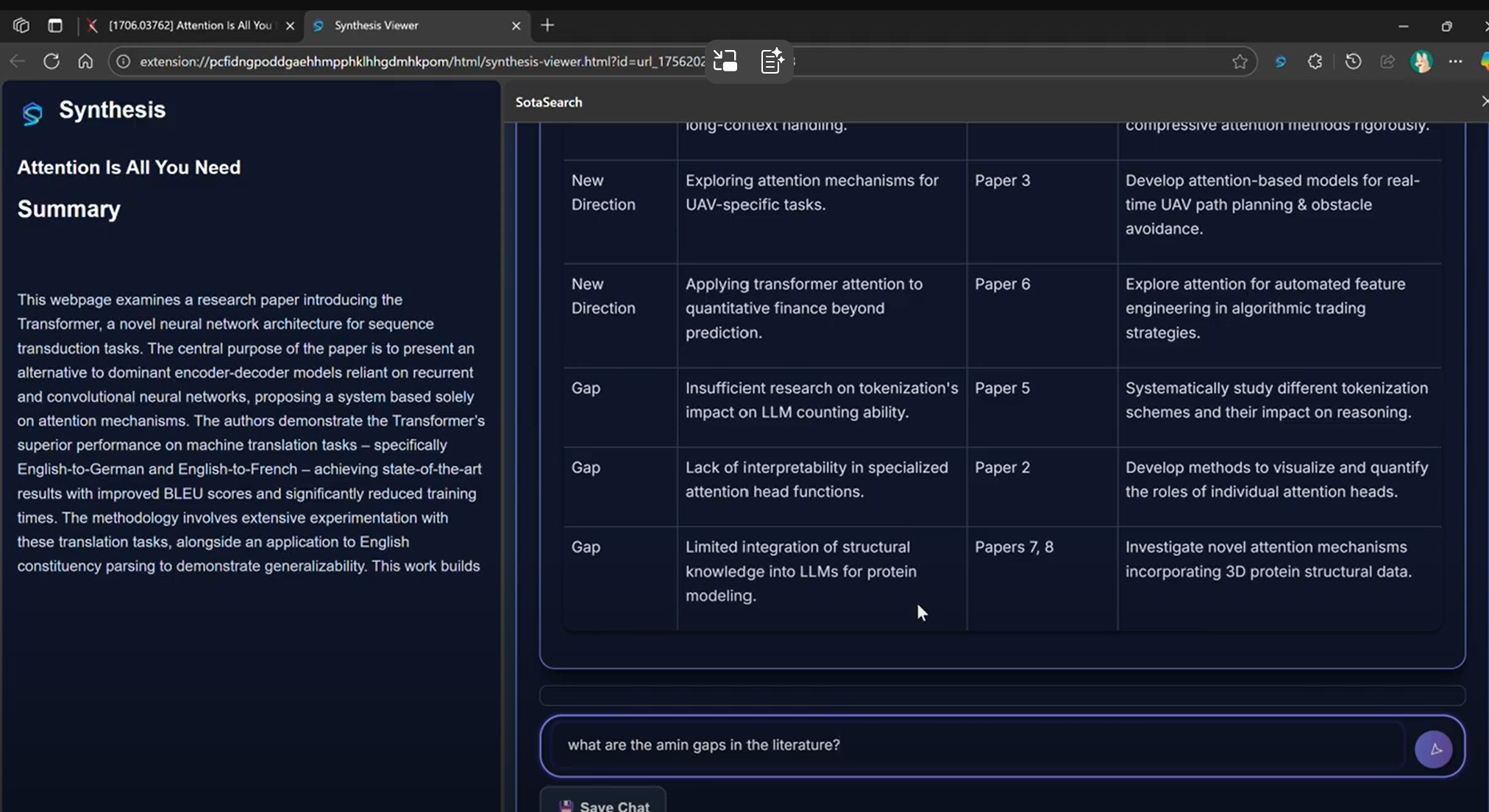The width and height of the screenshot is (1489, 812).
Task: Click 'Limited integration of structural knowledge' cell
Action: pyautogui.click(x=822, y=579)
